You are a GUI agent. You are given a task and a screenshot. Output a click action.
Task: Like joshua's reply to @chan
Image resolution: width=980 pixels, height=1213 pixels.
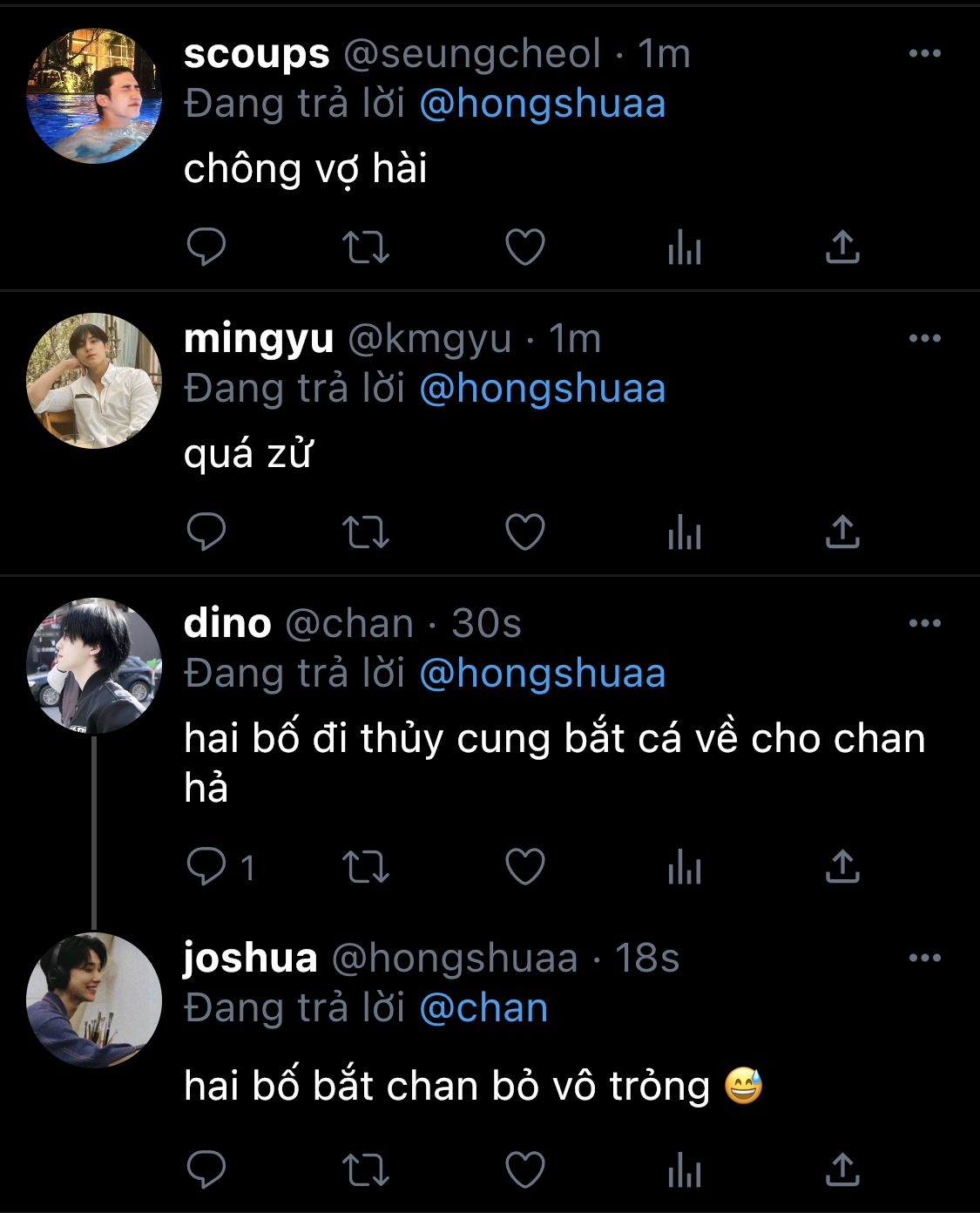tap(525, 1169)
